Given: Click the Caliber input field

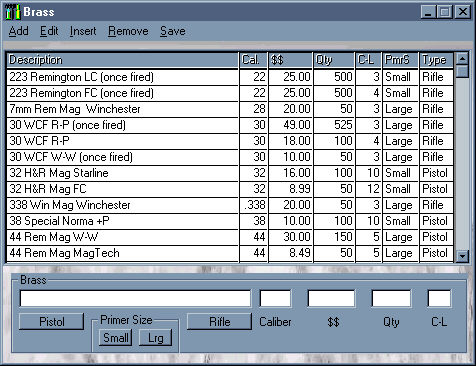Looking at the screenshot, I should [275, 298].
